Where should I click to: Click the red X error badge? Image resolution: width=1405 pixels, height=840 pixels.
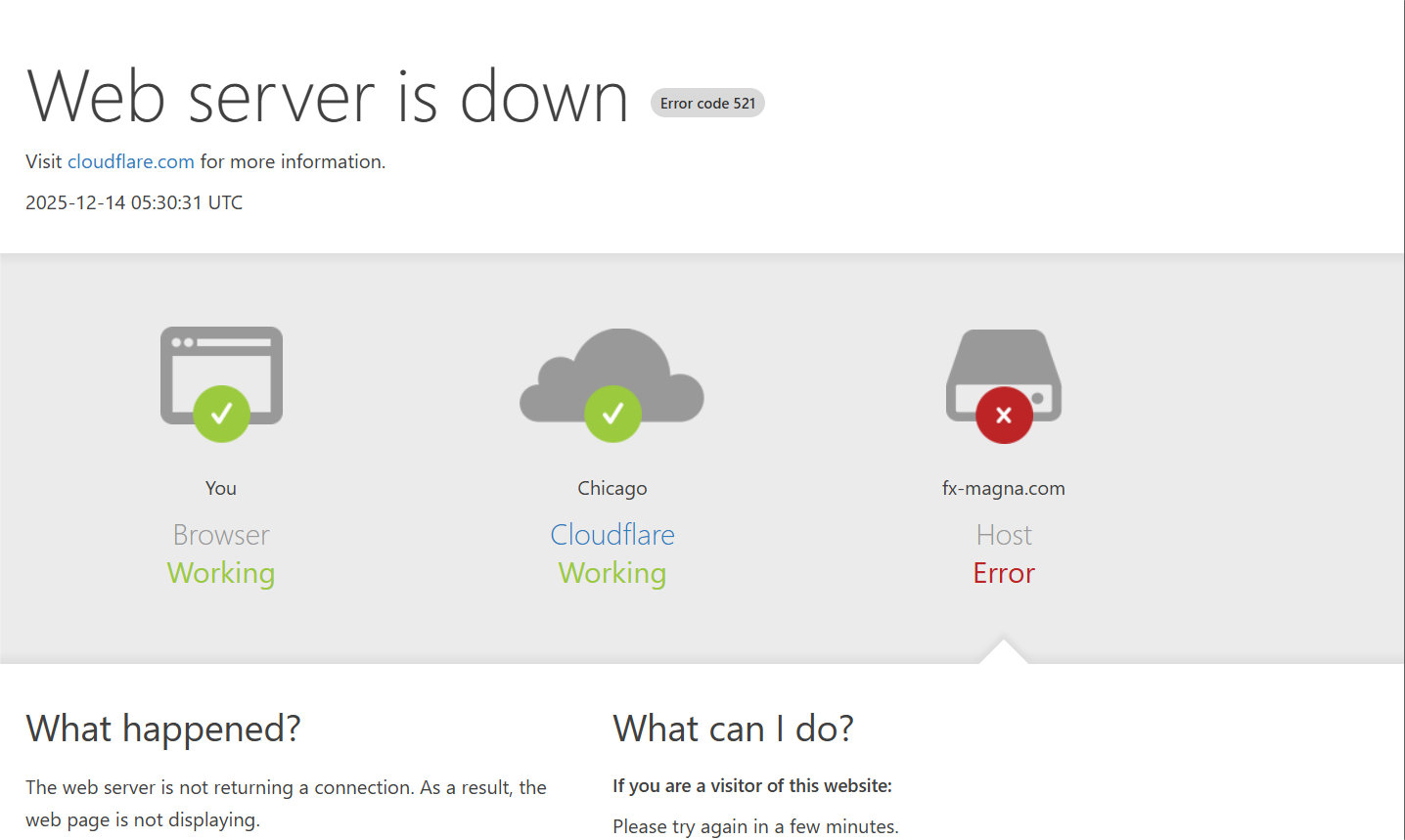tap(1004, 415)
